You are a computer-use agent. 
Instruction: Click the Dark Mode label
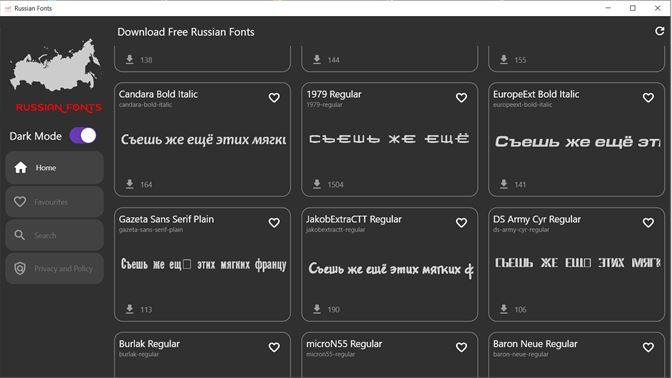[x=36, y=136]
